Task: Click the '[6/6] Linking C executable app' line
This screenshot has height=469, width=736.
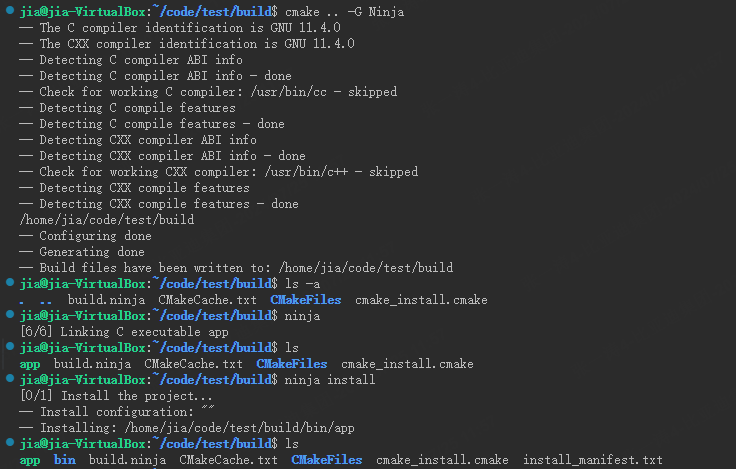Action: pos(124,332)
